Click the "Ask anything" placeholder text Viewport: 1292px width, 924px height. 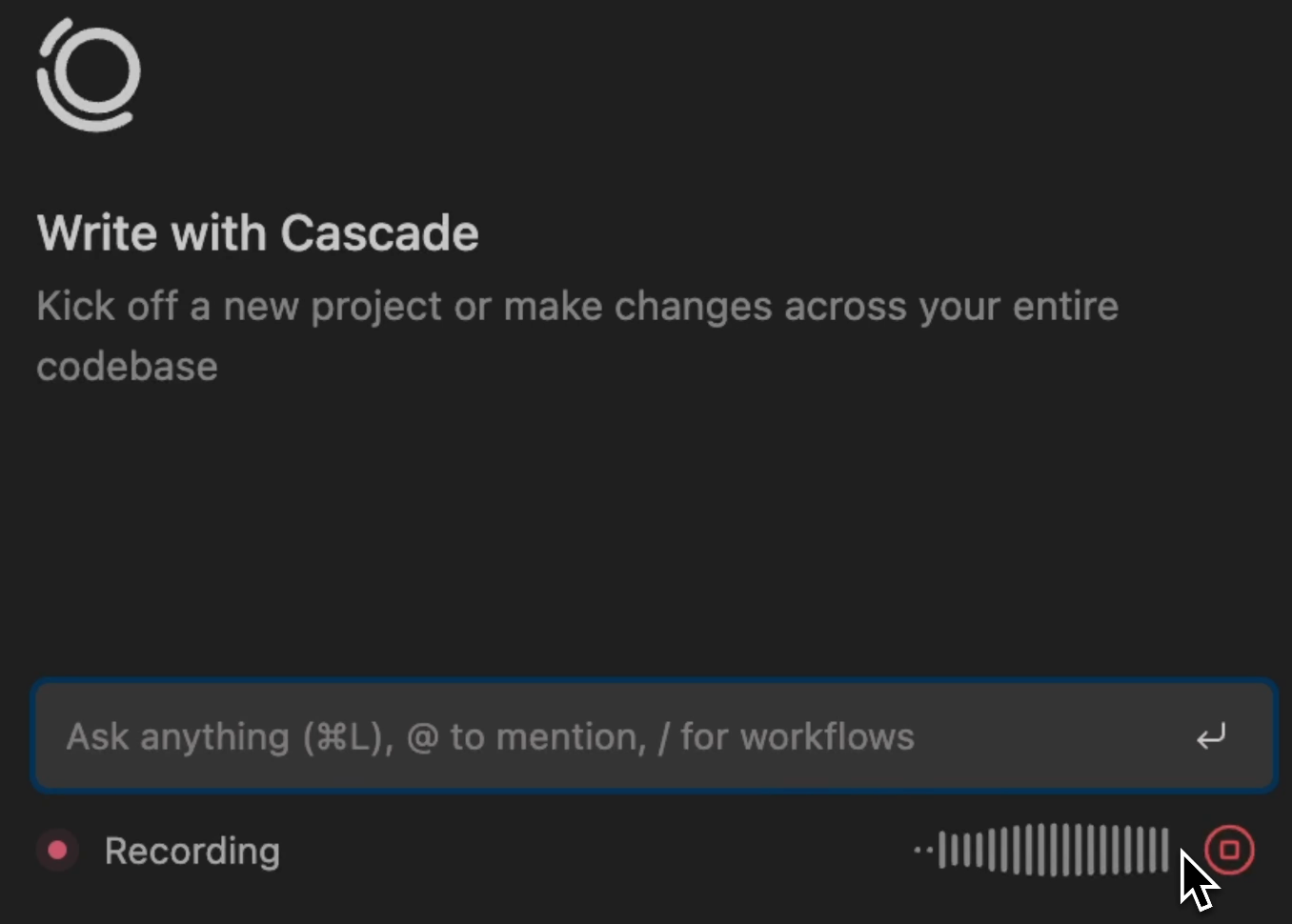(177, 737)
